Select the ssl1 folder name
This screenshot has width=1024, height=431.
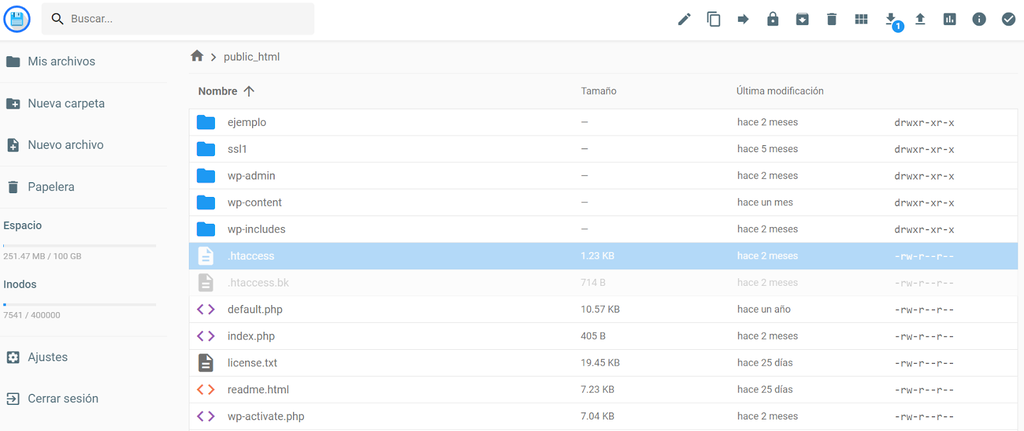pyautogui.click(x=237, y=149)
